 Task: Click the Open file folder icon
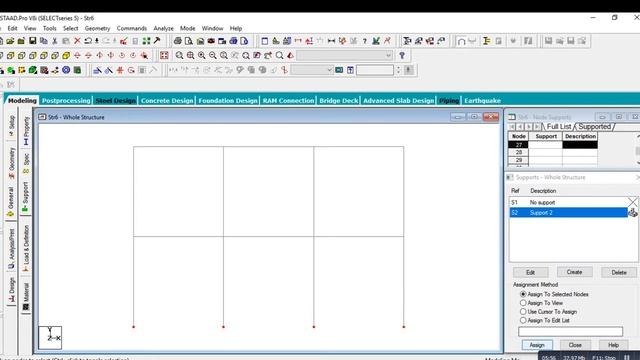coord(10,41)
